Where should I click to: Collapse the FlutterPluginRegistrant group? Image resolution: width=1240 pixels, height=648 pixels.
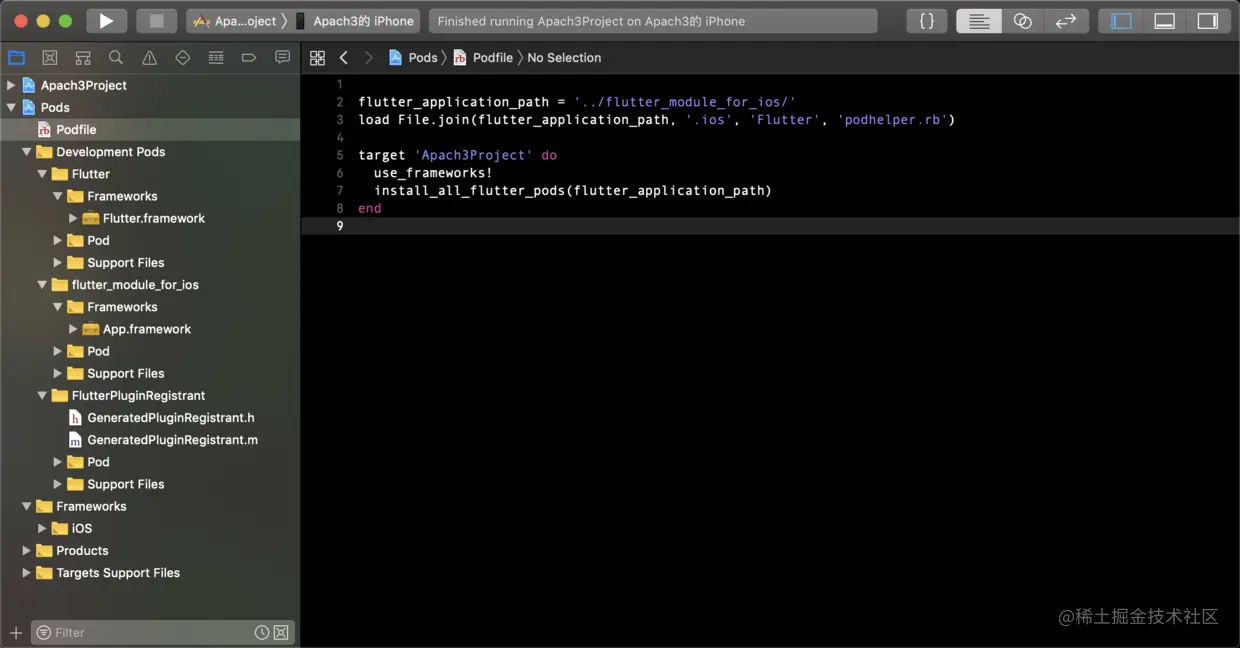click(42, 396)
